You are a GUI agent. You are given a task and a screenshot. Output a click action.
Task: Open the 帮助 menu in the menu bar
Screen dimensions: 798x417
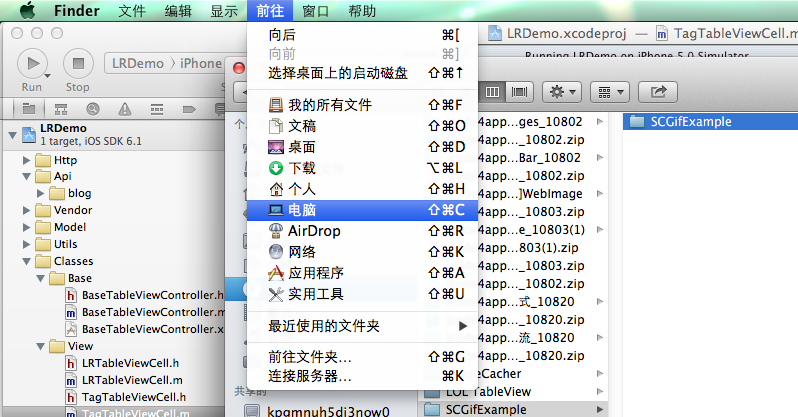tap(362, 11)
